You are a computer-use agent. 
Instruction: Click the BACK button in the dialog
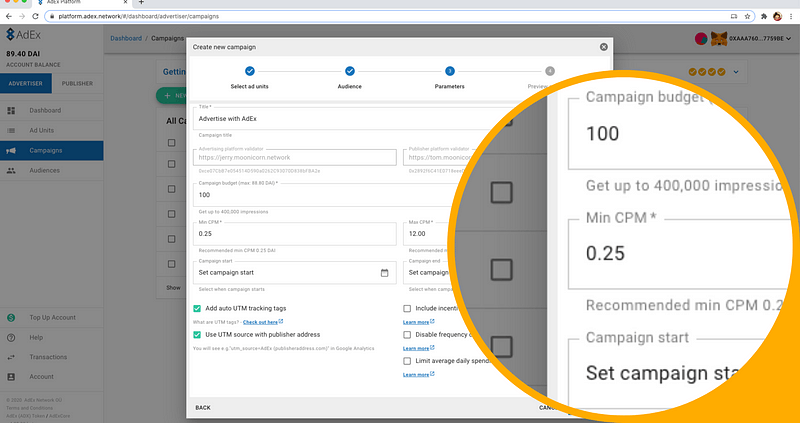tap(203, 408)
